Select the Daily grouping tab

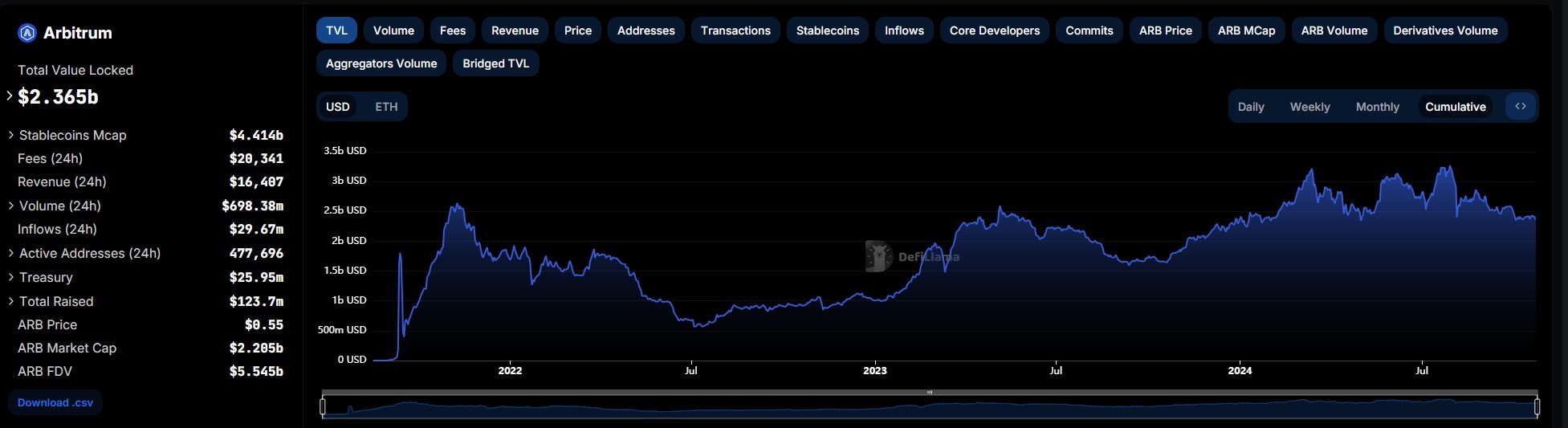[1251, 107]
